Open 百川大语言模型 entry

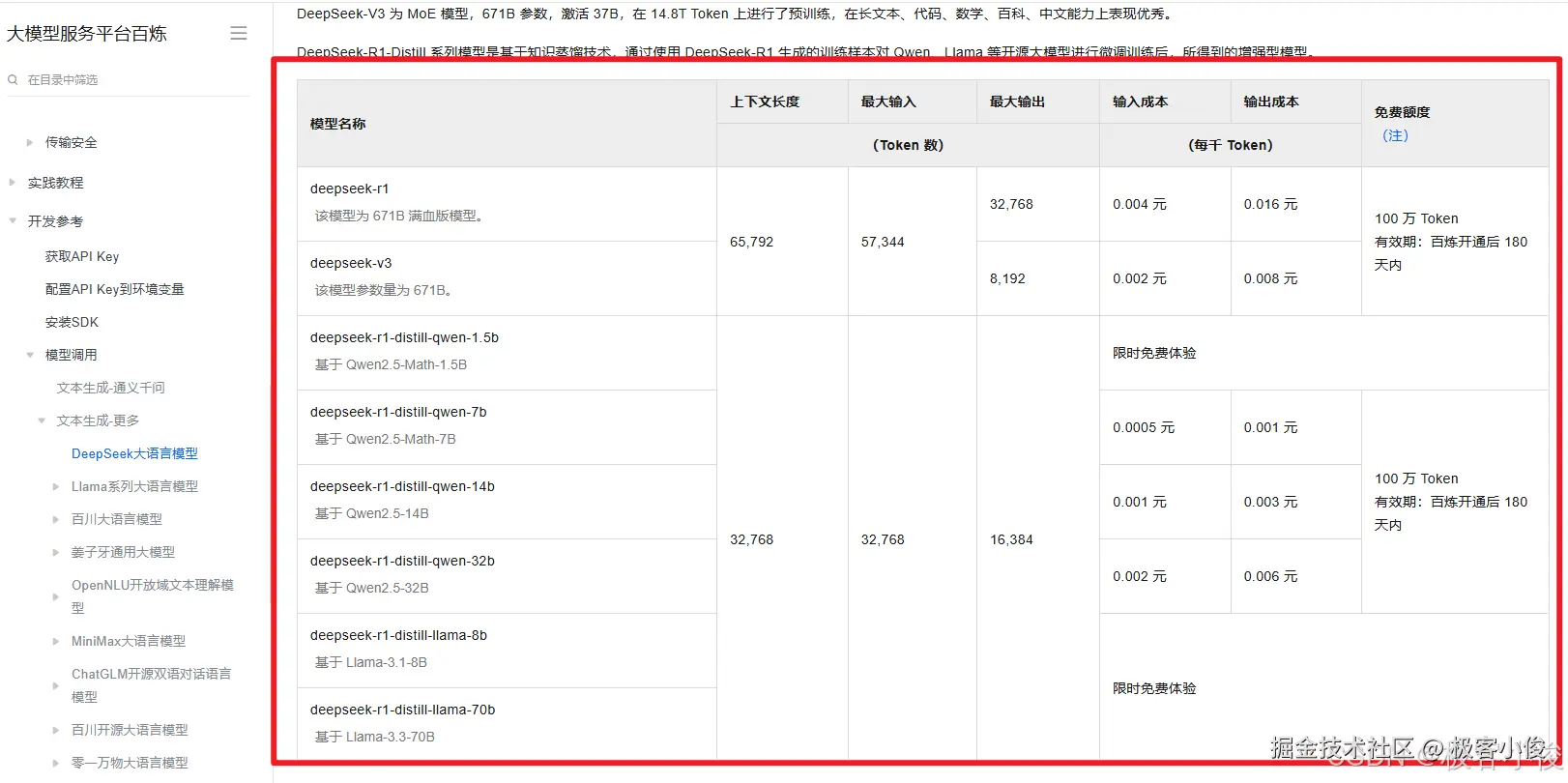[117, 519]
